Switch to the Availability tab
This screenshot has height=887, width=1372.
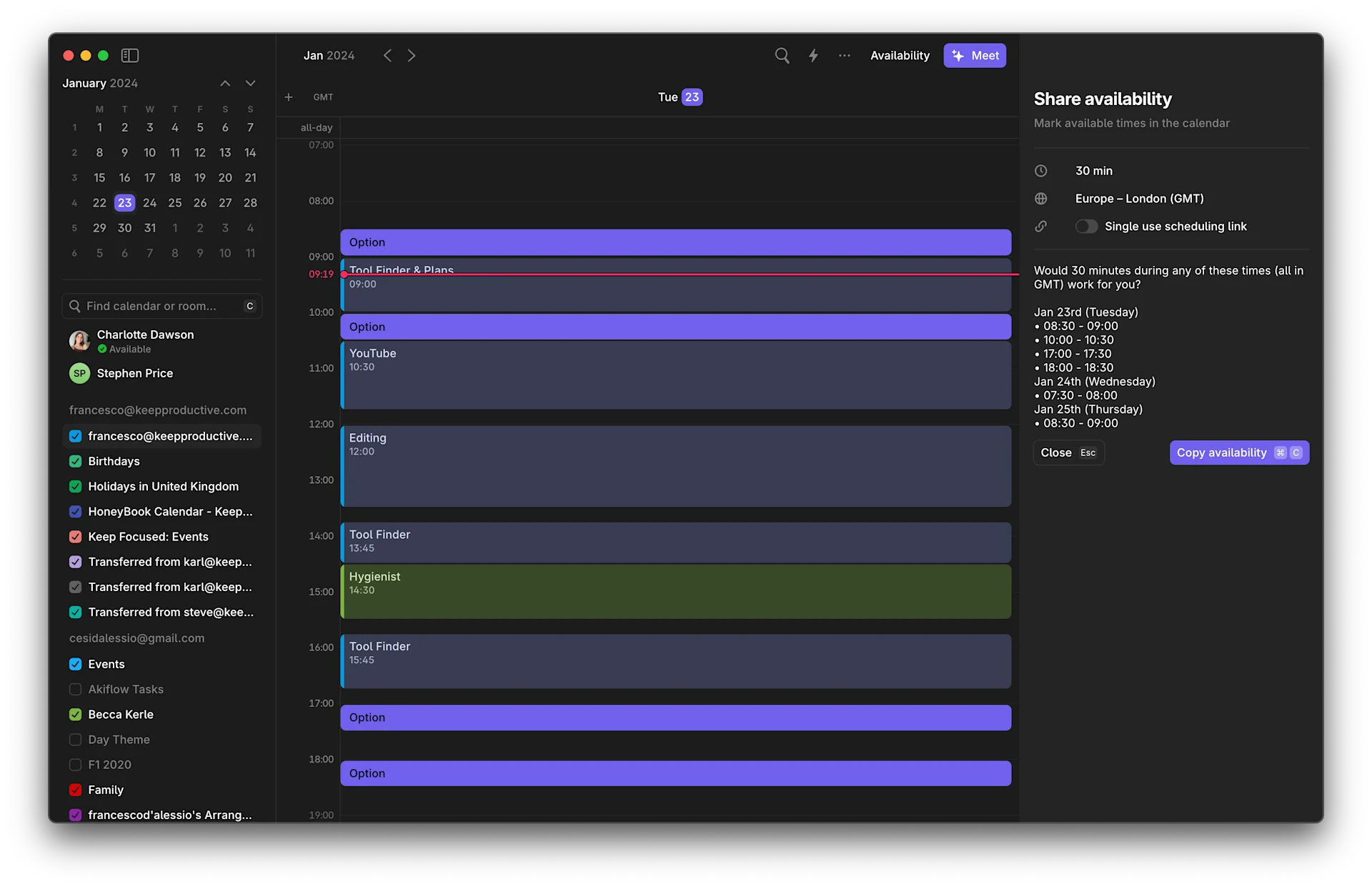coord(900,55)
